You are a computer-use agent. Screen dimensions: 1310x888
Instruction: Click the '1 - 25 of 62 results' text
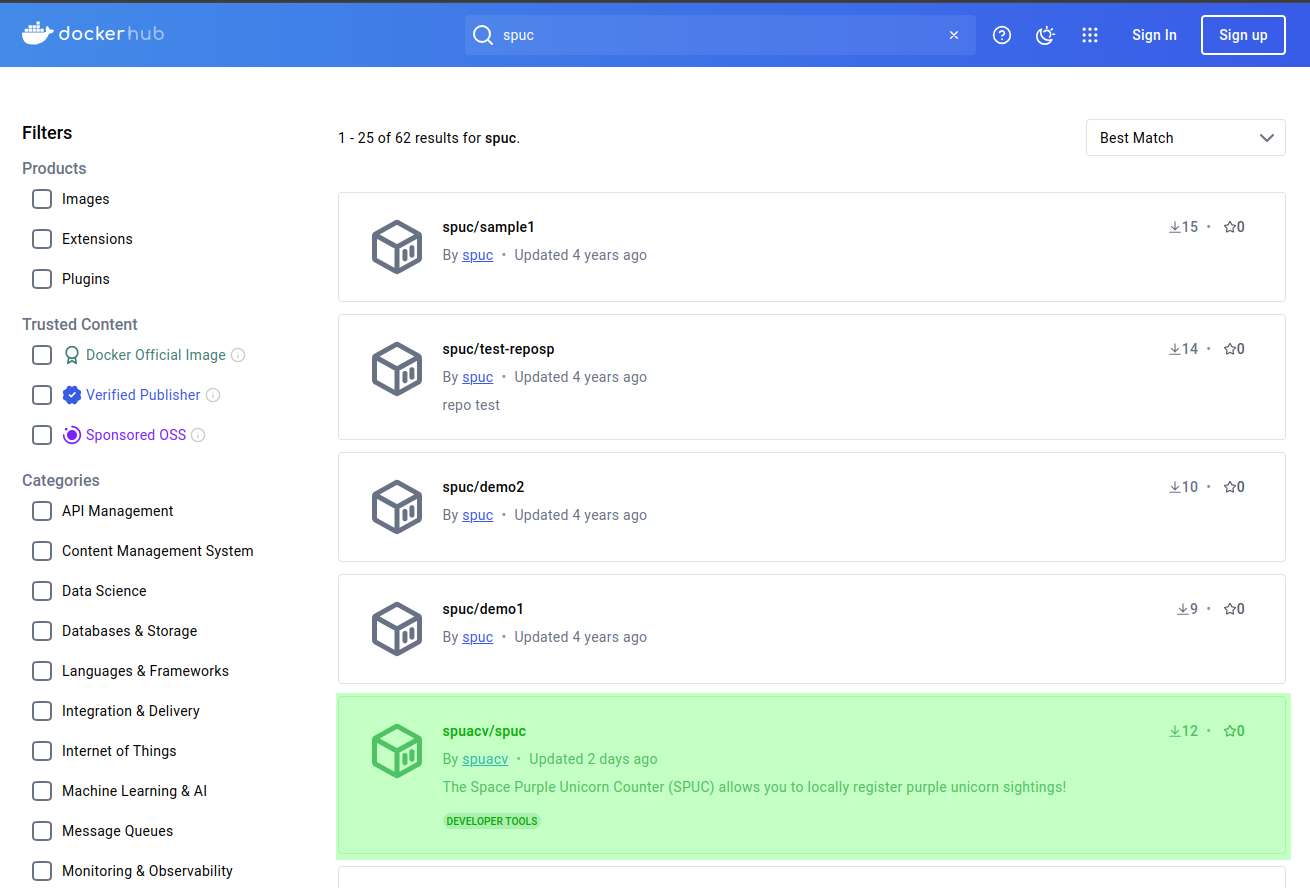429,138
